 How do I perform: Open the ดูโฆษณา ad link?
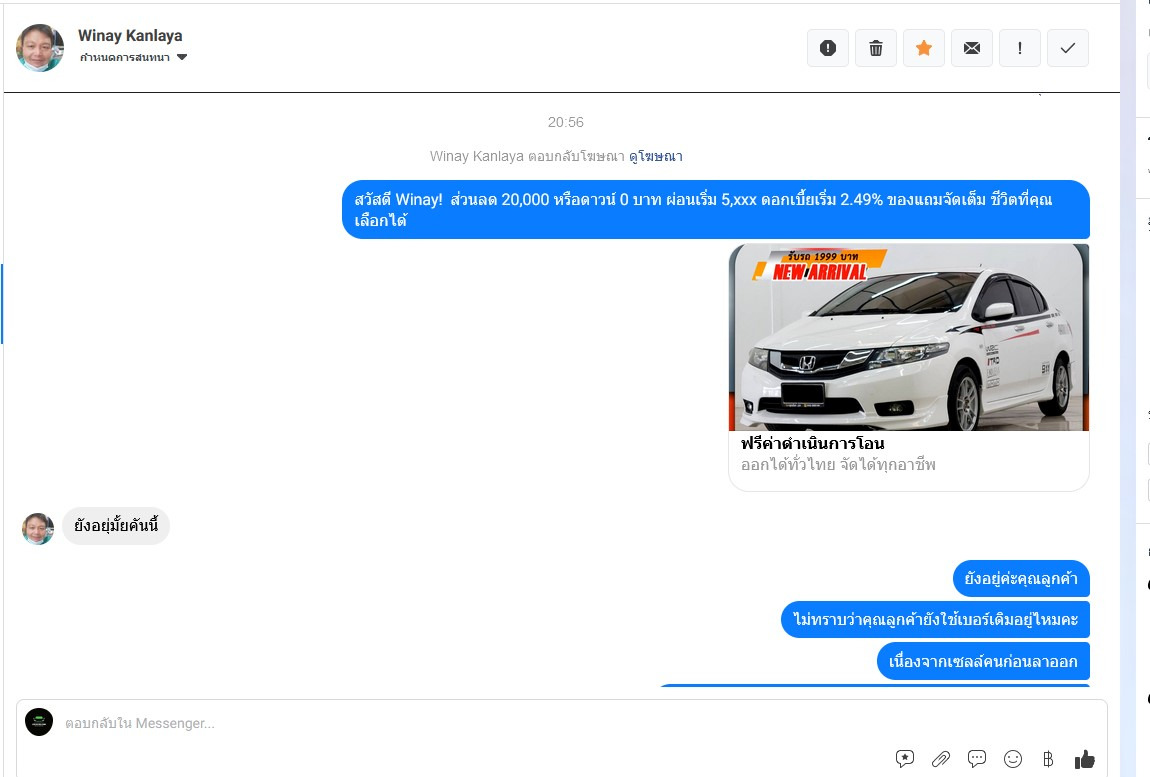656,156
